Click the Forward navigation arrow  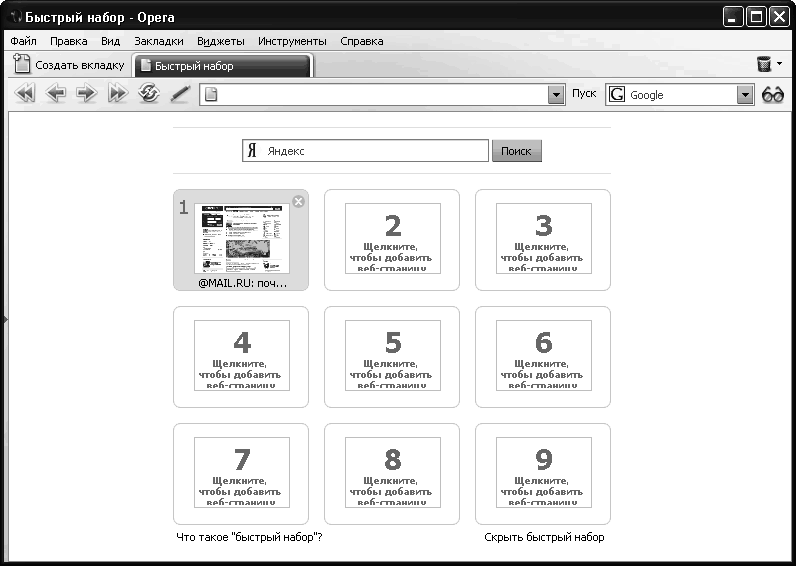click(87, 94)
